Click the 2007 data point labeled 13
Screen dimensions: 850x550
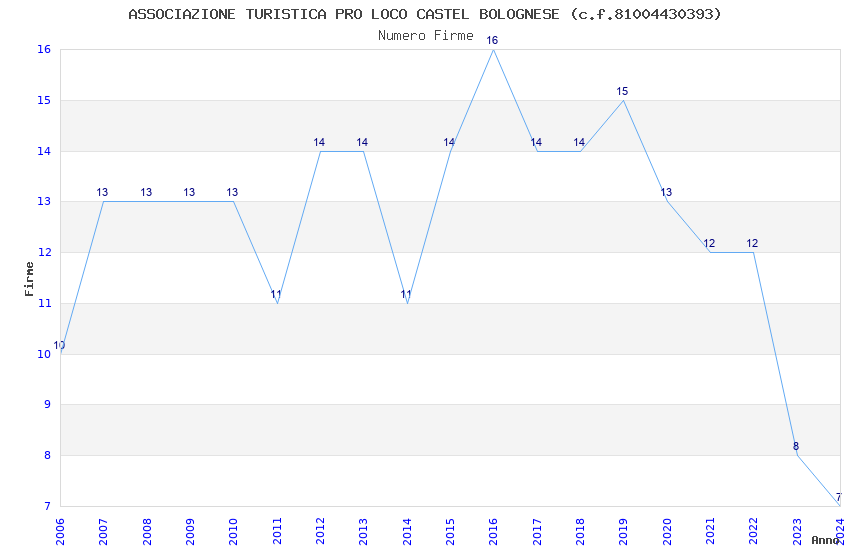[102, 192]
